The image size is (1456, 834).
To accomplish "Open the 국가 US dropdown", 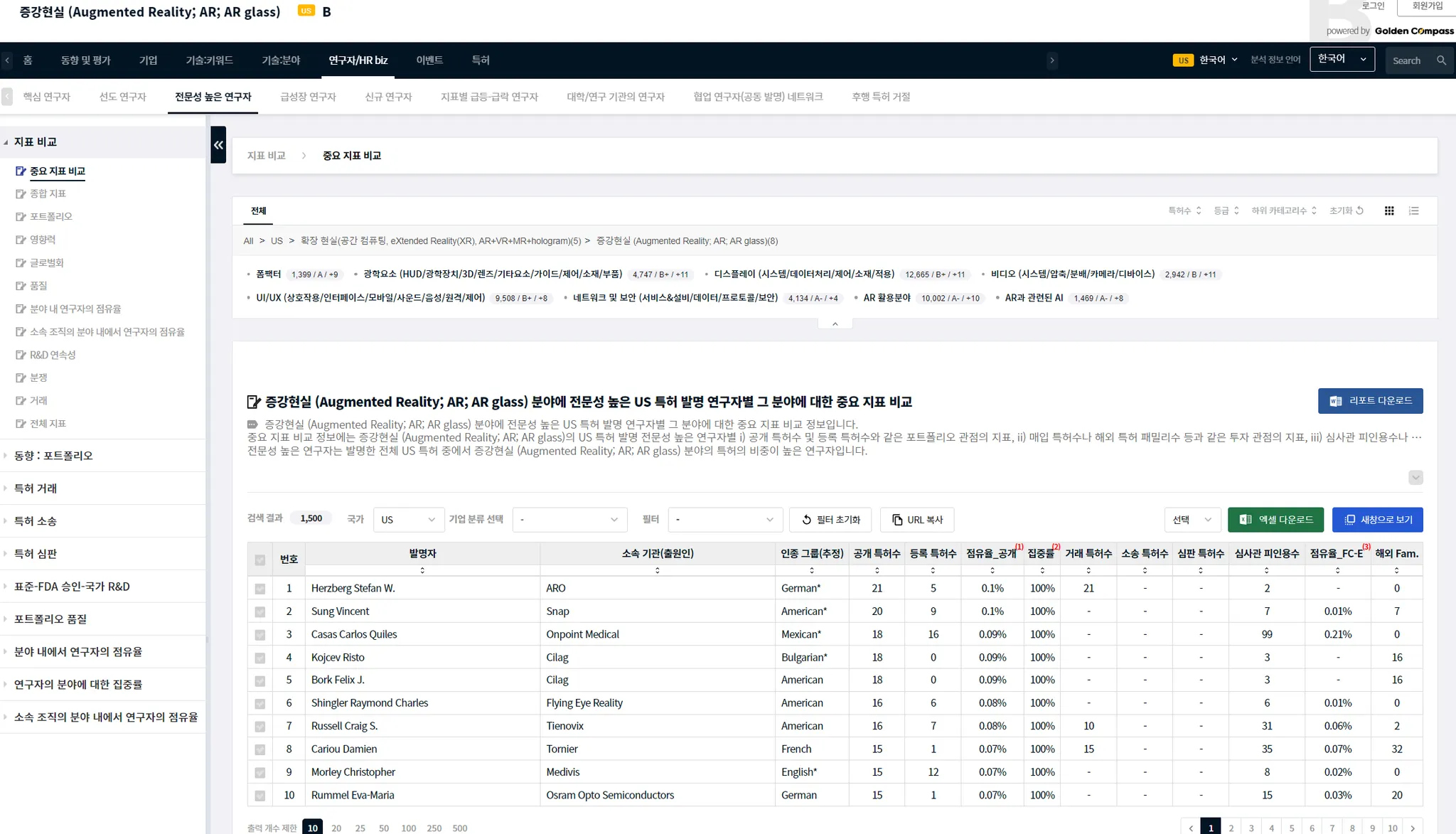I will pos(408,520).
